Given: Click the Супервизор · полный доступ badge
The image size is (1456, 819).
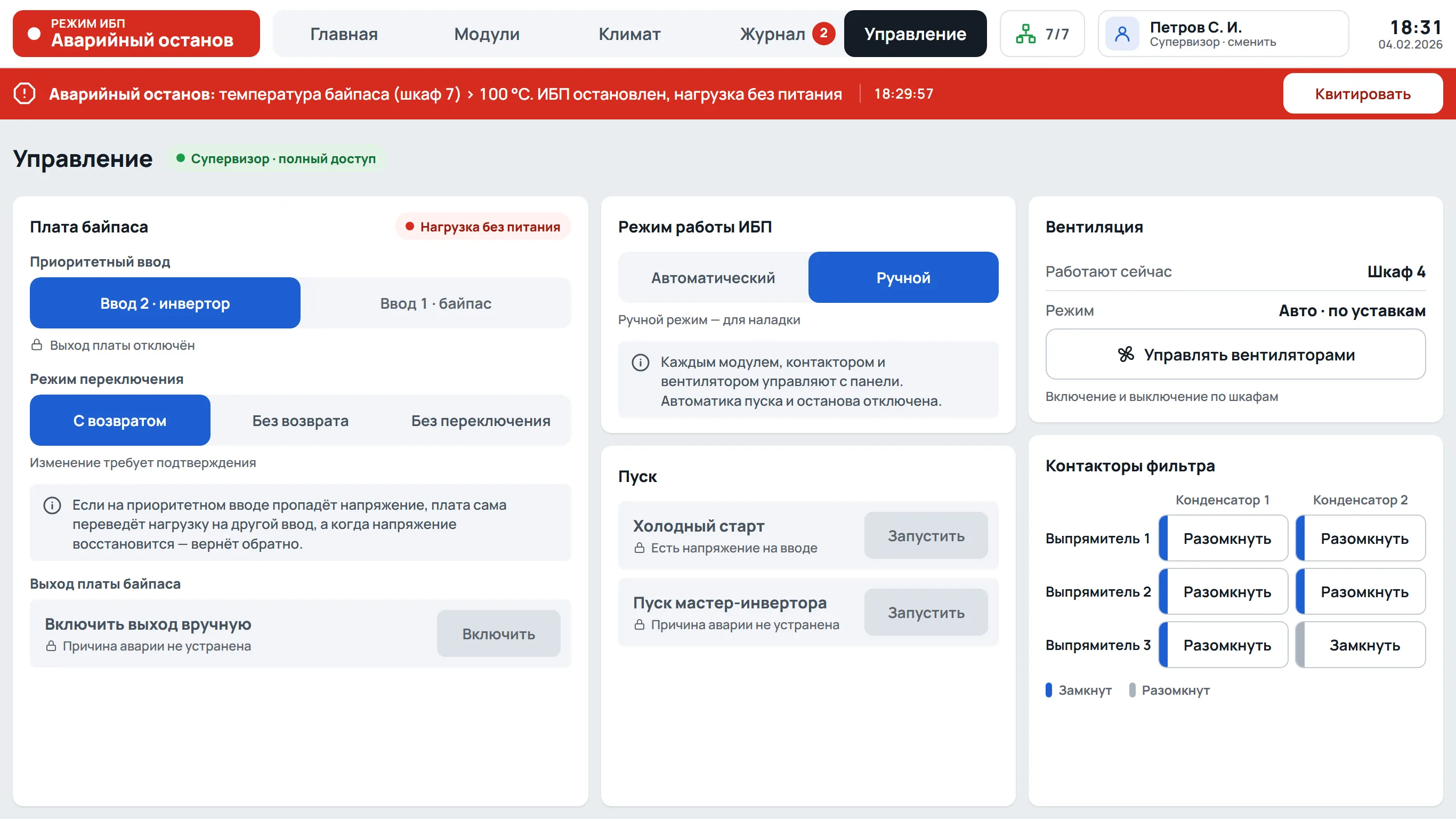Looking at the screenshot, I should 276,158.
